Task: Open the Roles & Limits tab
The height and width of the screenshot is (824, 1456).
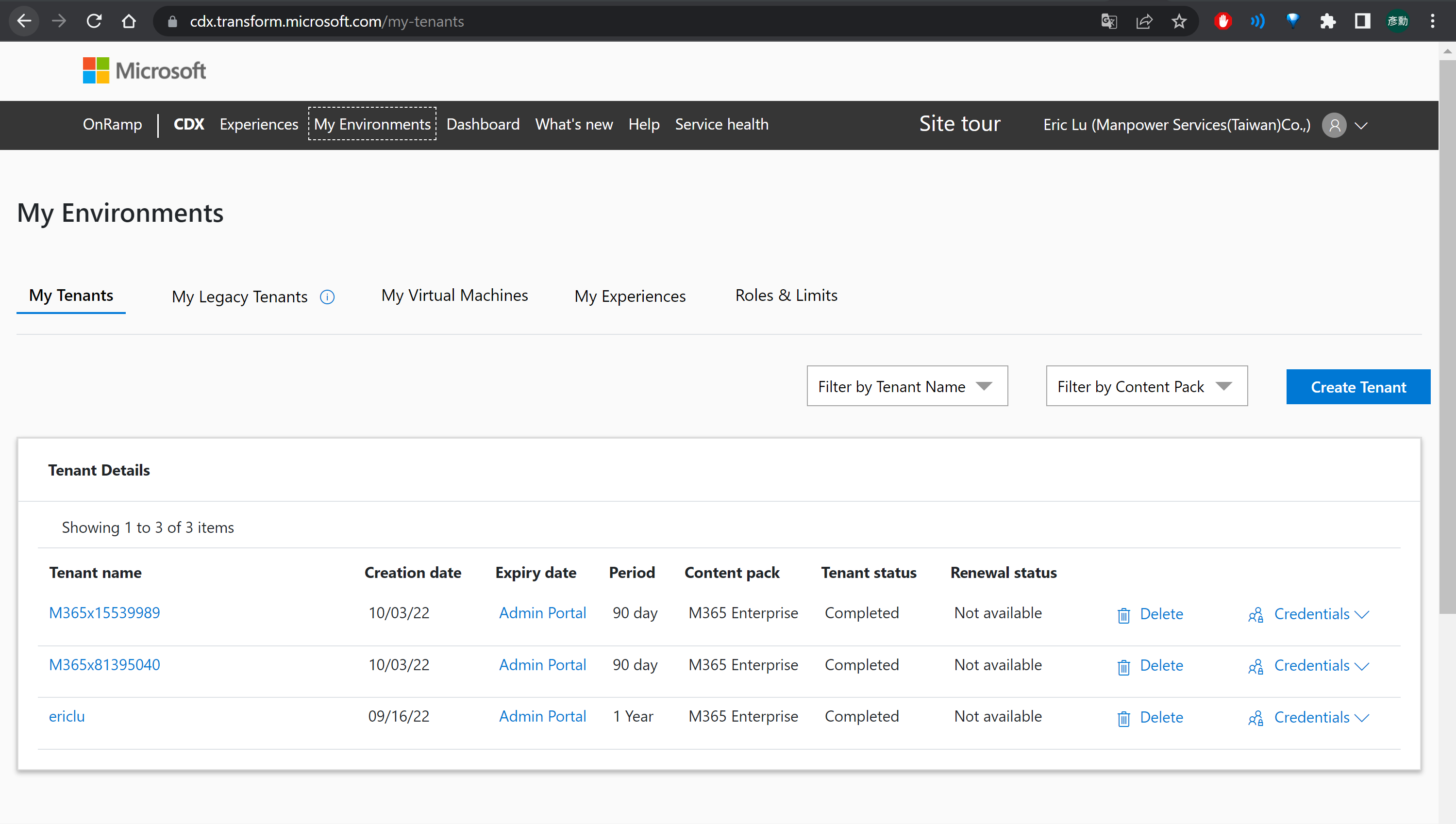Action: pos(786,296)
